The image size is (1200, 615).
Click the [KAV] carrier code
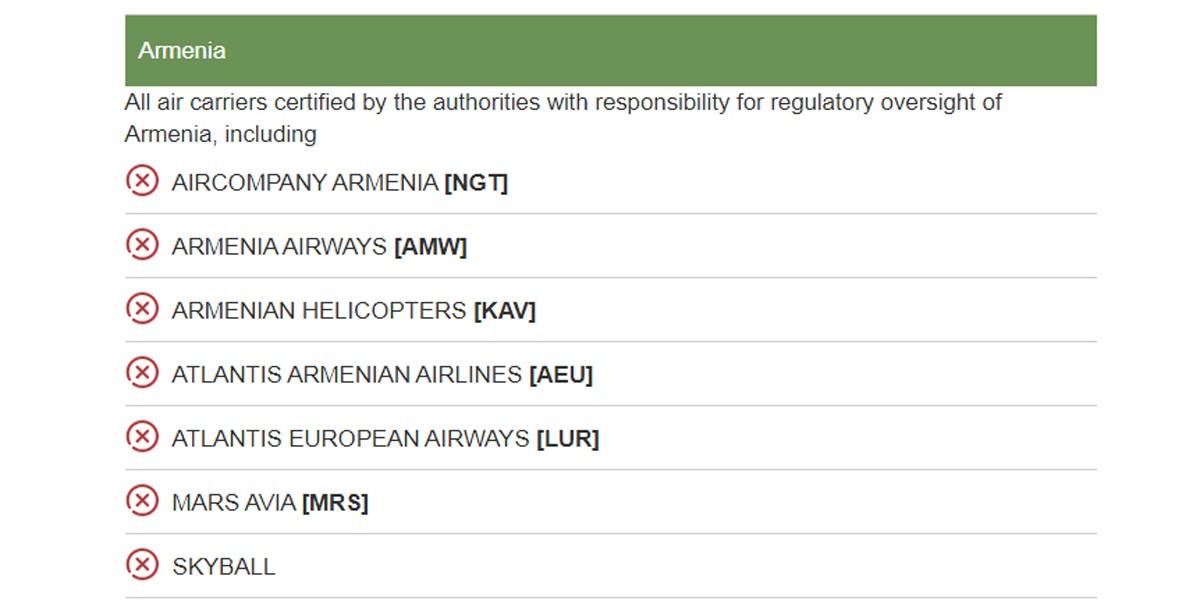click(505, 311)
